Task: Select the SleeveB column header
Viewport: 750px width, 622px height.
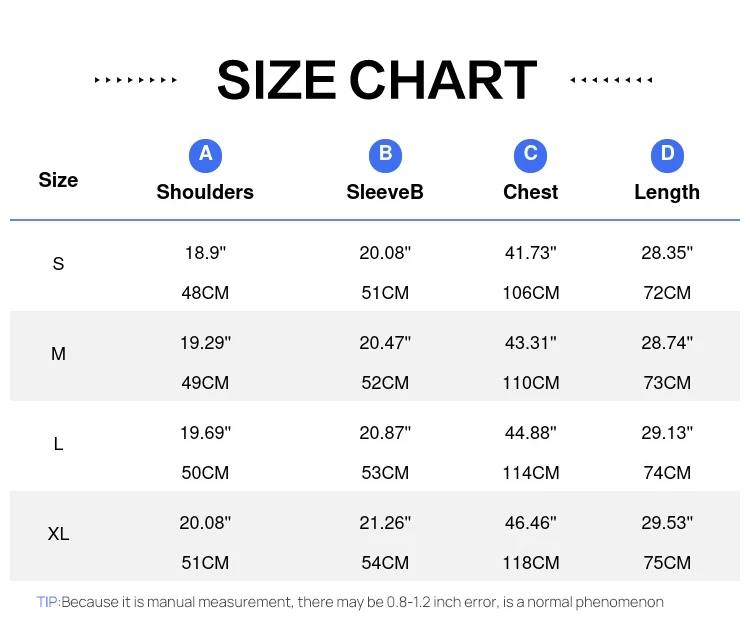Action: (385, 192)
